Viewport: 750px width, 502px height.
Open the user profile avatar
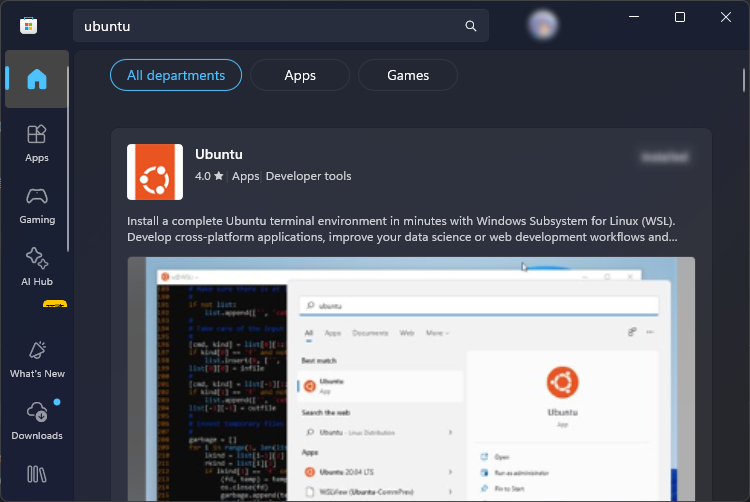point(543,24)
